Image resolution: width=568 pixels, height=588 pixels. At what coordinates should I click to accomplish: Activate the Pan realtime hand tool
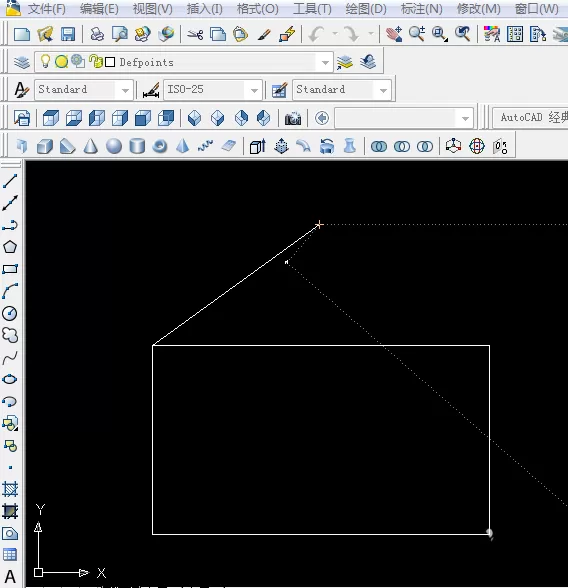tap(394, 34)
